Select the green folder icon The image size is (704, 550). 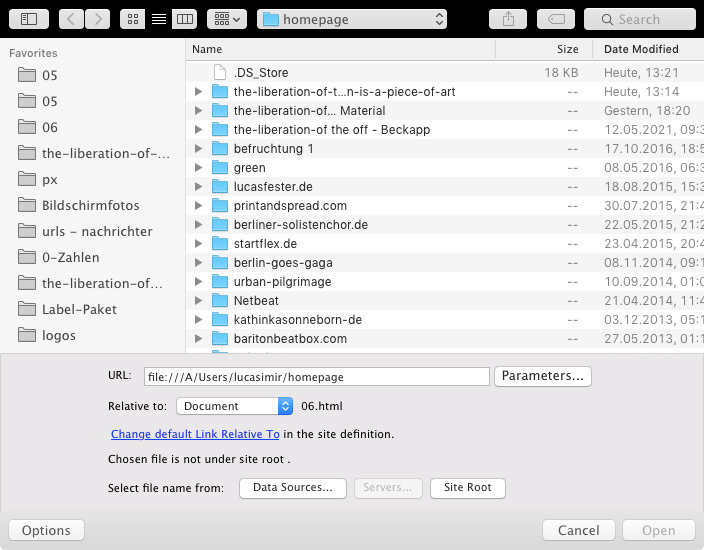220,167
